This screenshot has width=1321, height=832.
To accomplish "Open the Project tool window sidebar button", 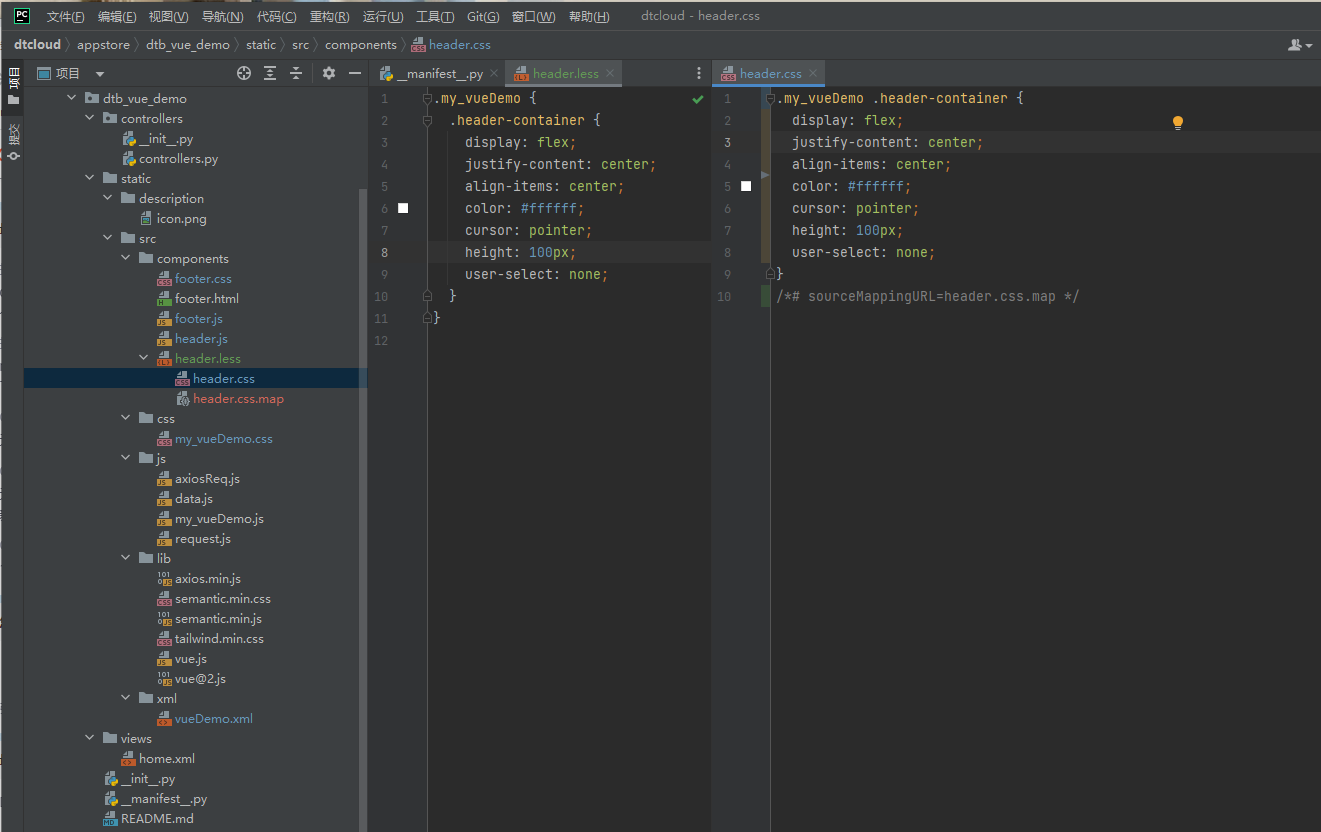I will pos(13,86).
